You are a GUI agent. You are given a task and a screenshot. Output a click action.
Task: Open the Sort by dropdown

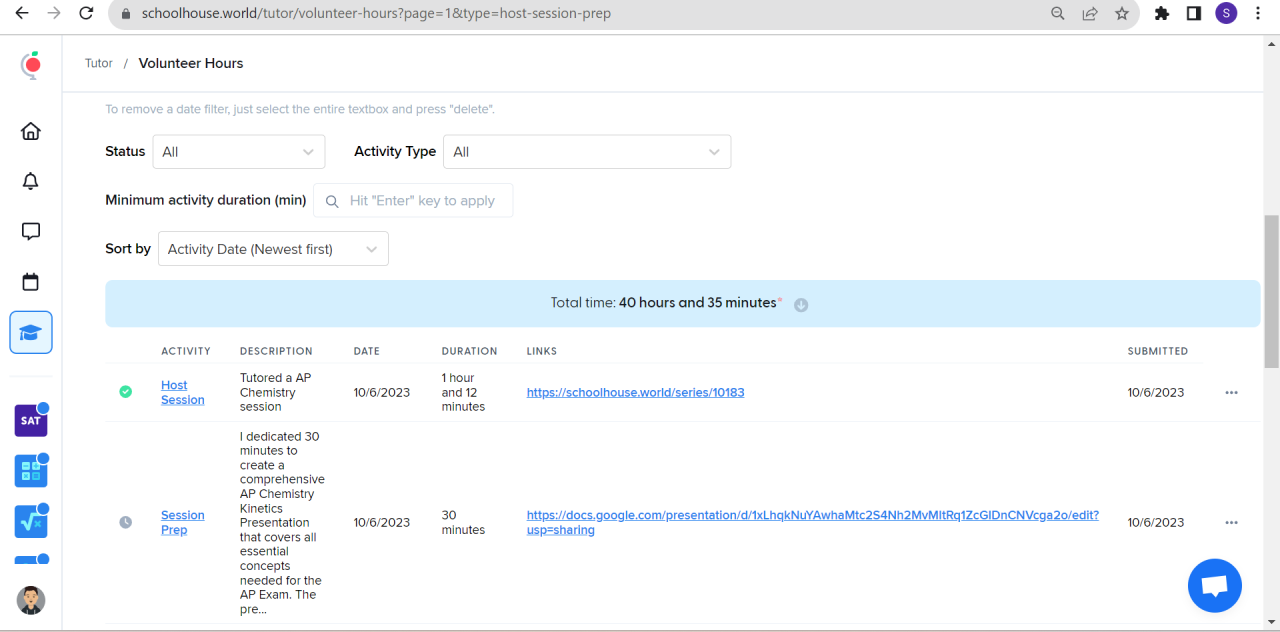point(273,249)
